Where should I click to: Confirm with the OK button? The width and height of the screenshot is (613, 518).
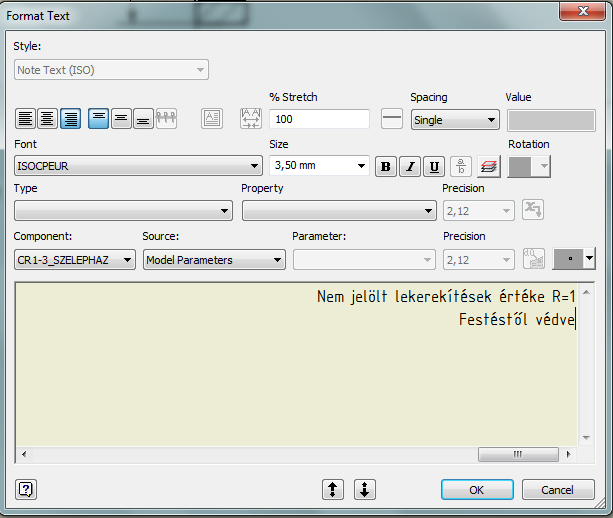(477, 489)
